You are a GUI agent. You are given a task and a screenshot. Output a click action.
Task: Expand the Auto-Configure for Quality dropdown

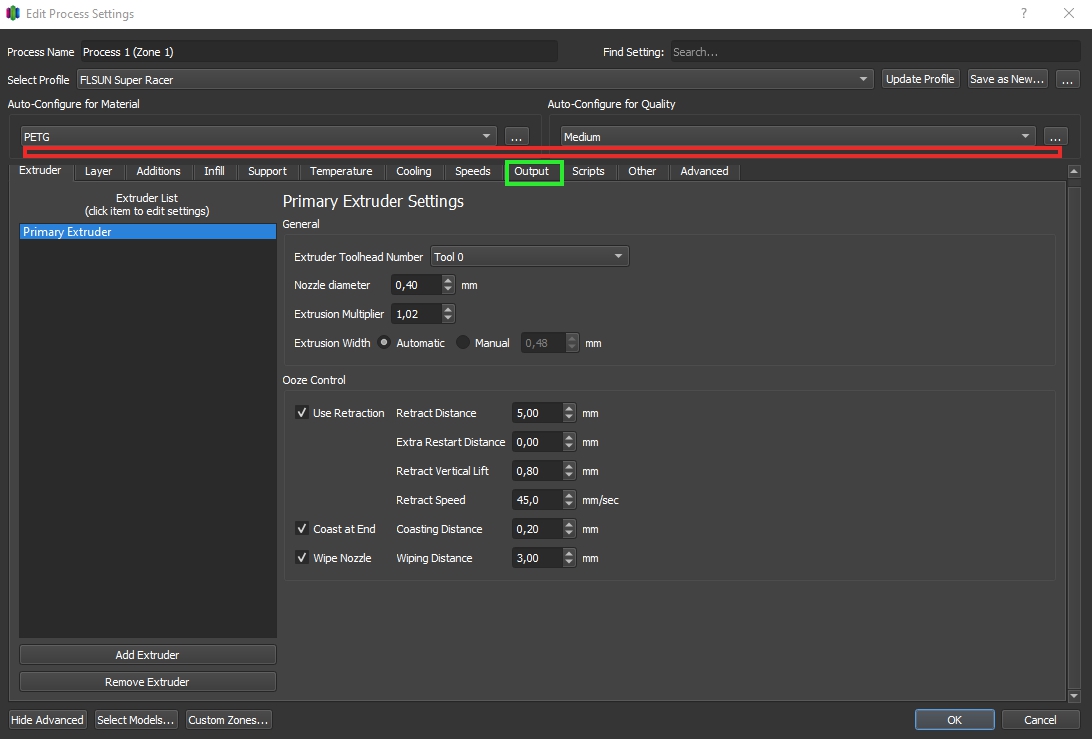[797, 136]
